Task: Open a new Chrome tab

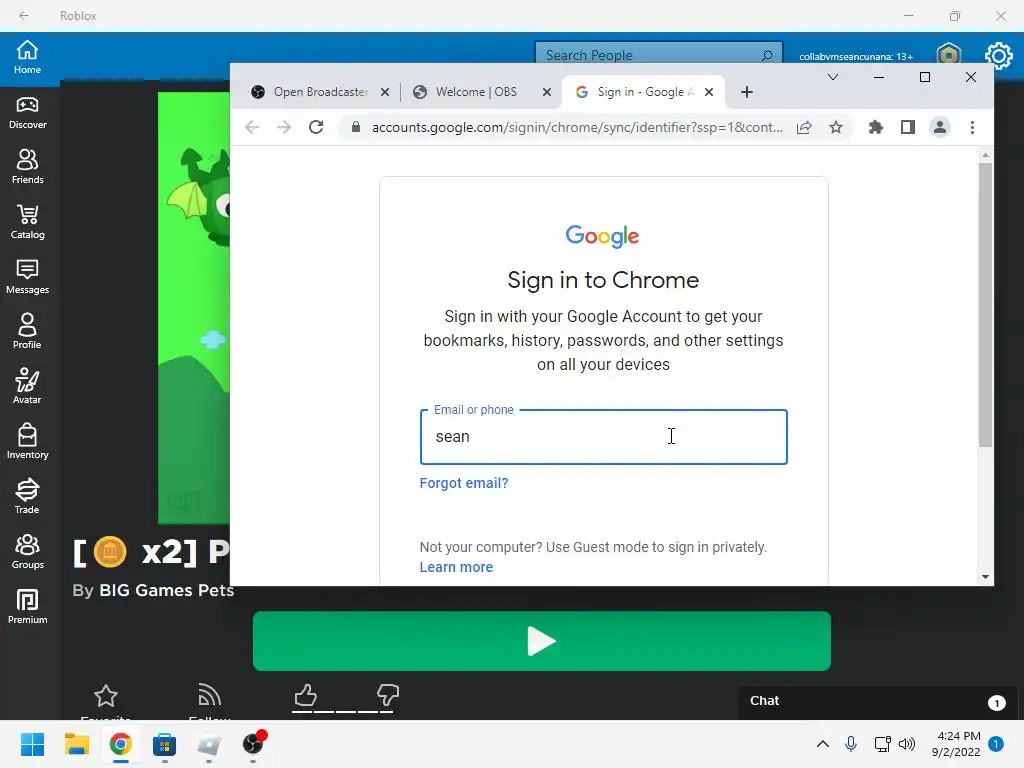Action: tap(747, 92)
